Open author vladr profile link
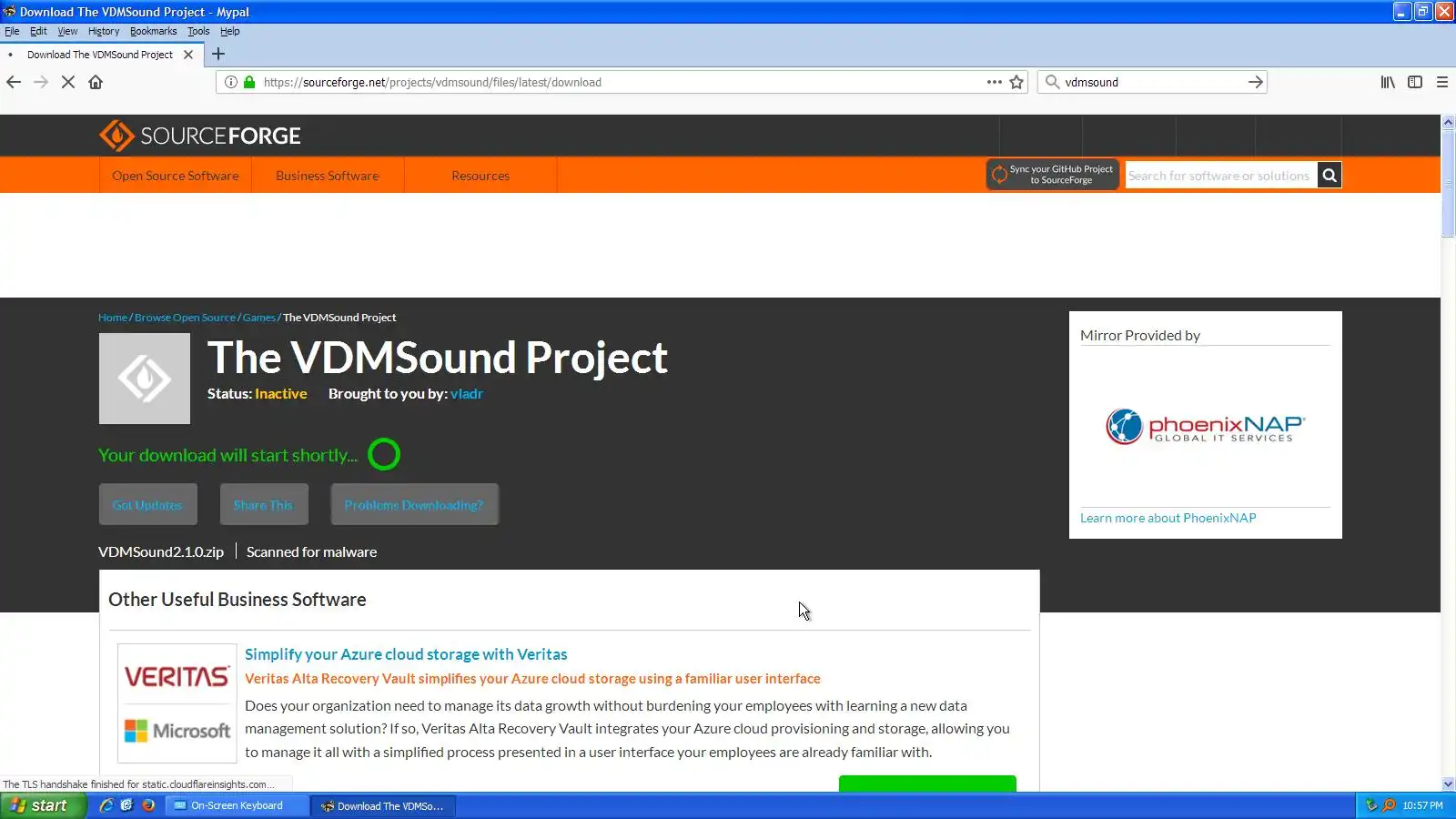 tap(467, 394)
